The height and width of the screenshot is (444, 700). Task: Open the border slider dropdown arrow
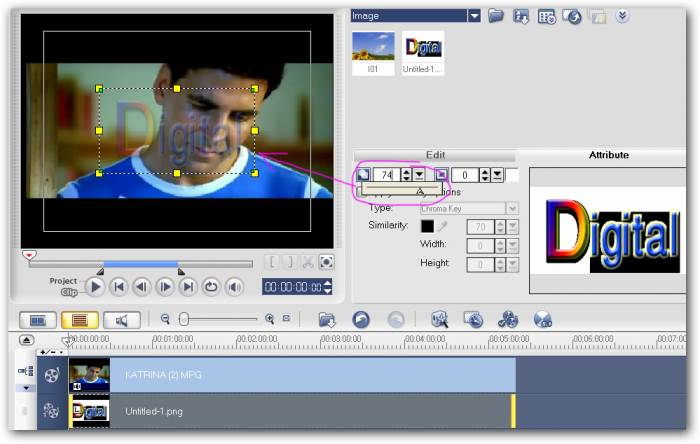(x=497, y=175)
